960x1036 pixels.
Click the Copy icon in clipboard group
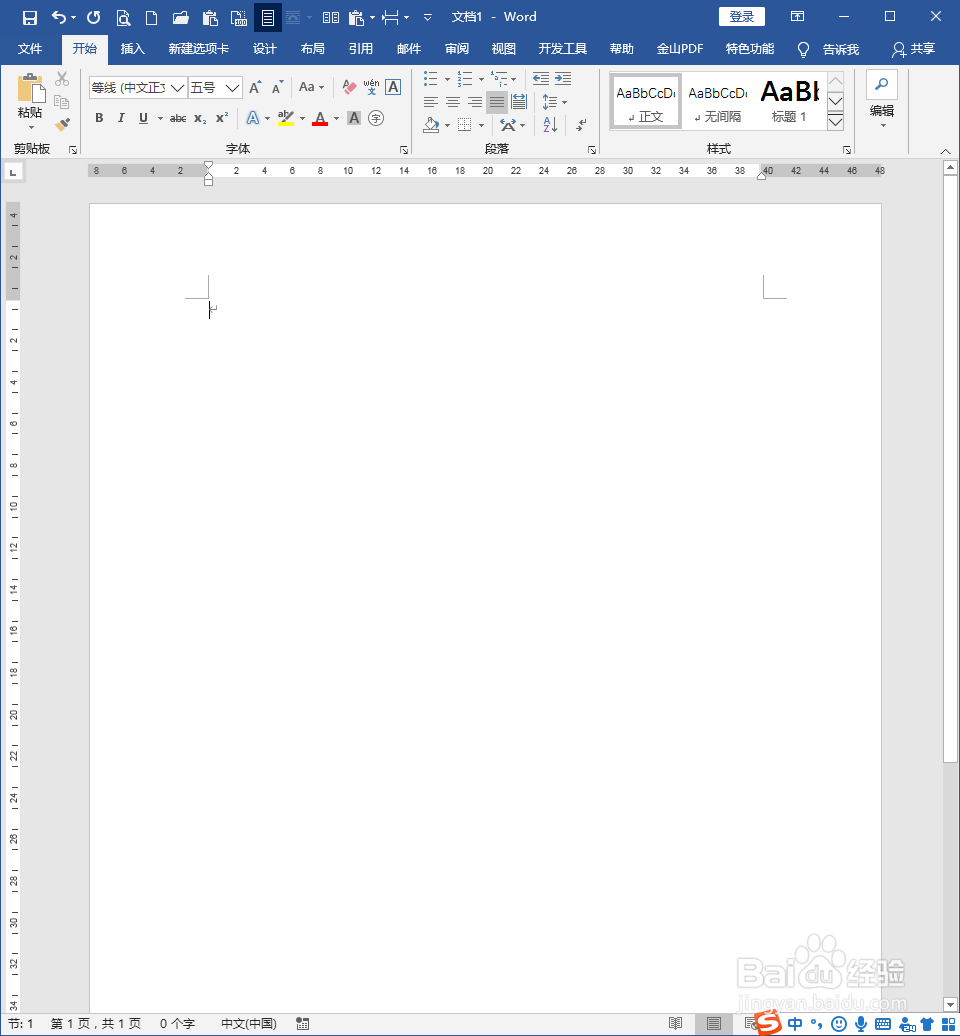pyautogui.click(x=61, y=101)
